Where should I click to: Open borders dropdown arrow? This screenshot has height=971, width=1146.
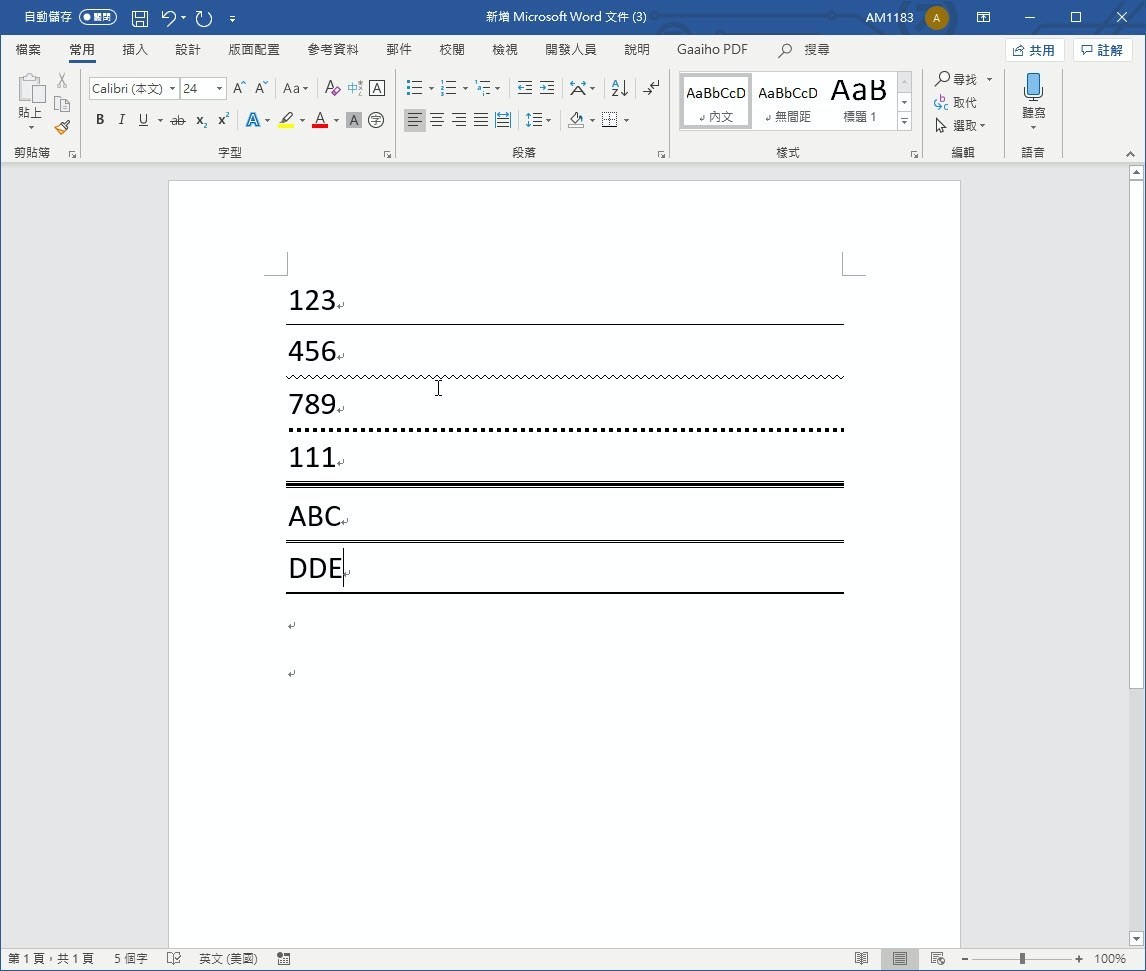[627, 120]
